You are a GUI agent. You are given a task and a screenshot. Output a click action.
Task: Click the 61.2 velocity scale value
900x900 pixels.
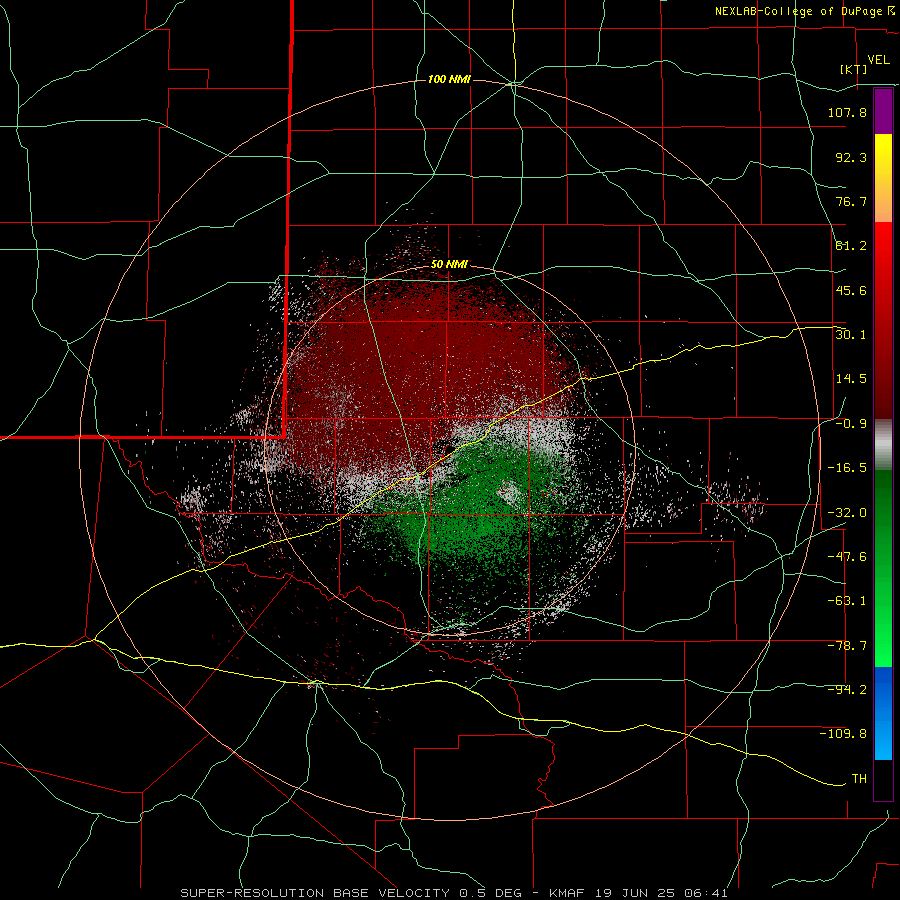pyautogui.click(x=851, y=246)
